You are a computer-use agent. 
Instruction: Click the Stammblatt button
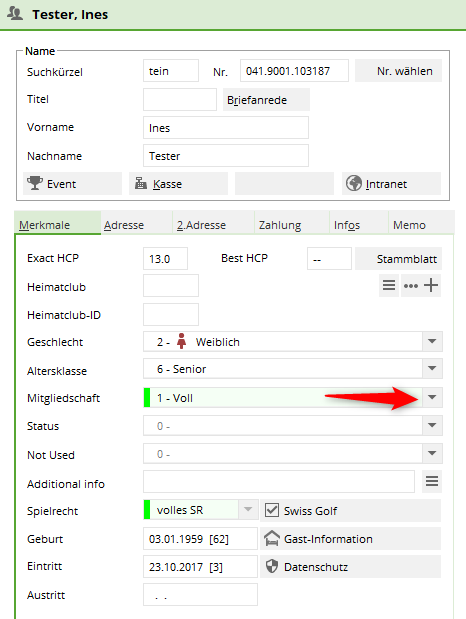[398, 259]
